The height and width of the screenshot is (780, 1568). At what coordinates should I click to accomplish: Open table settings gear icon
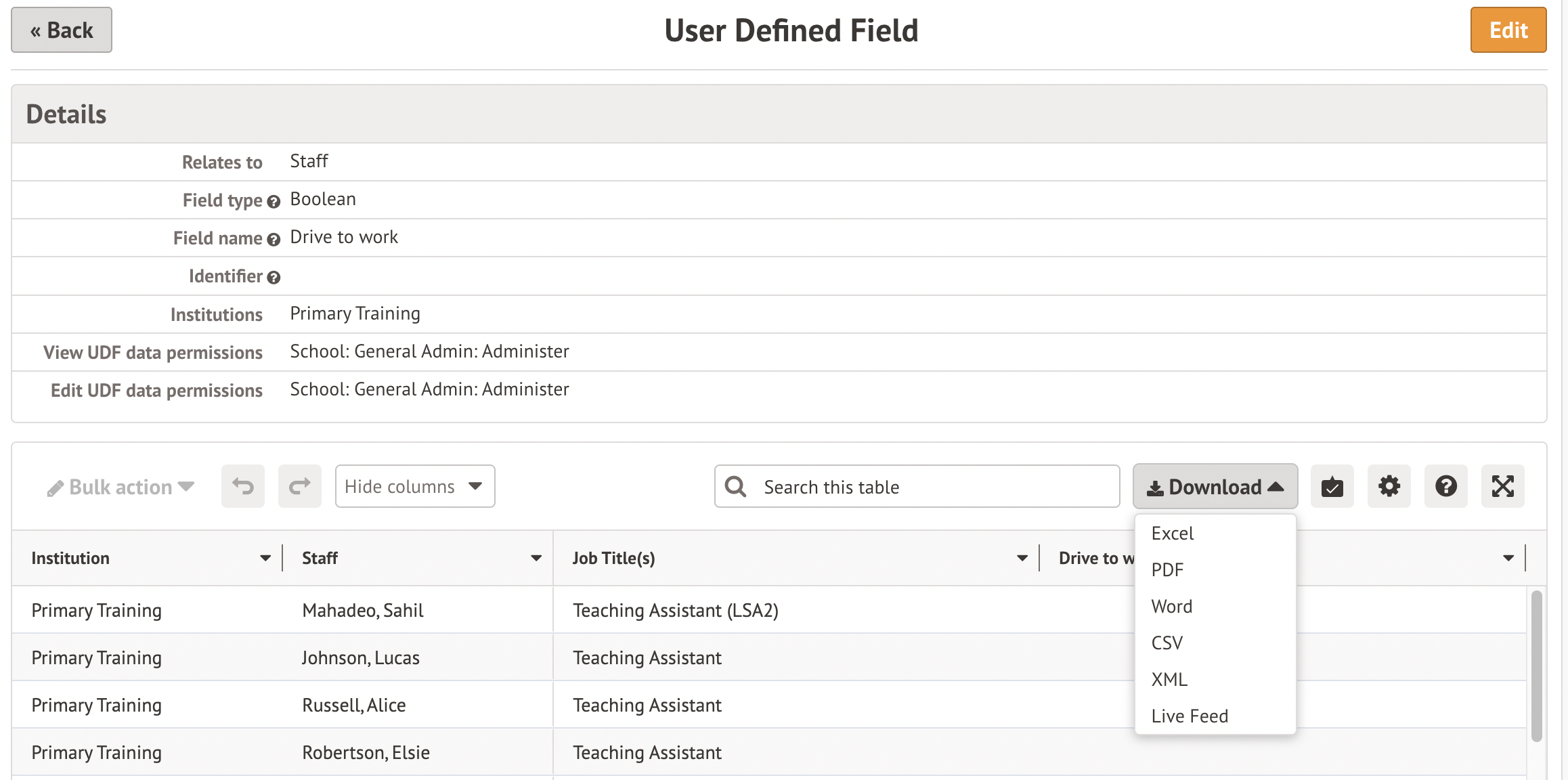pos(1389,486)
